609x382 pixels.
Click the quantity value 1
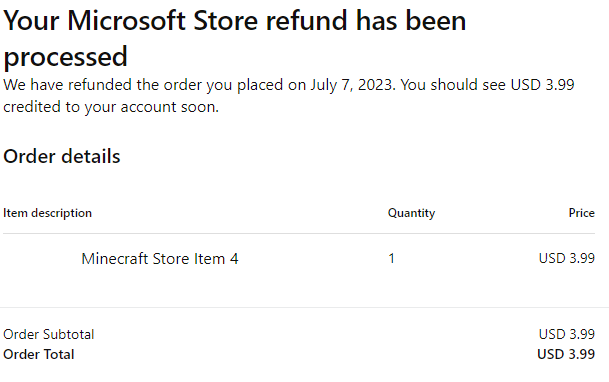coord(392,259)
